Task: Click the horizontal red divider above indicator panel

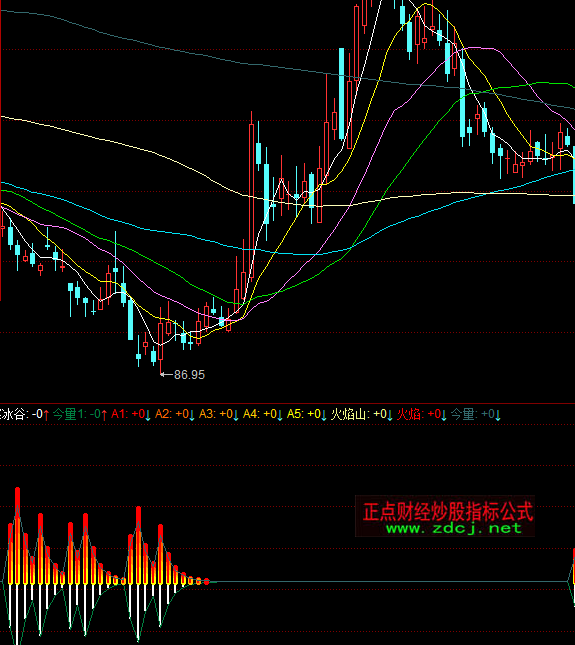Action: click(x=288, y=404)
